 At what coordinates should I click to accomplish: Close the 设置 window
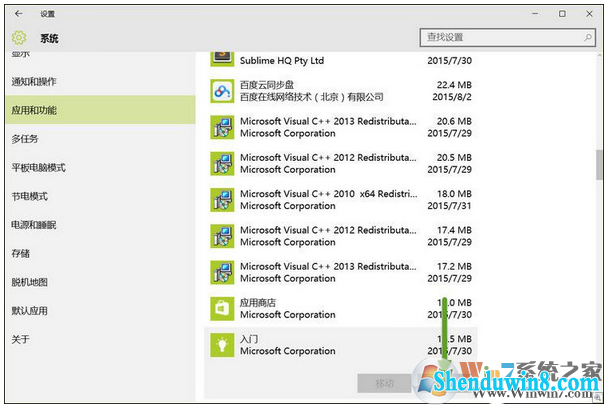click(x=589, y=14)
